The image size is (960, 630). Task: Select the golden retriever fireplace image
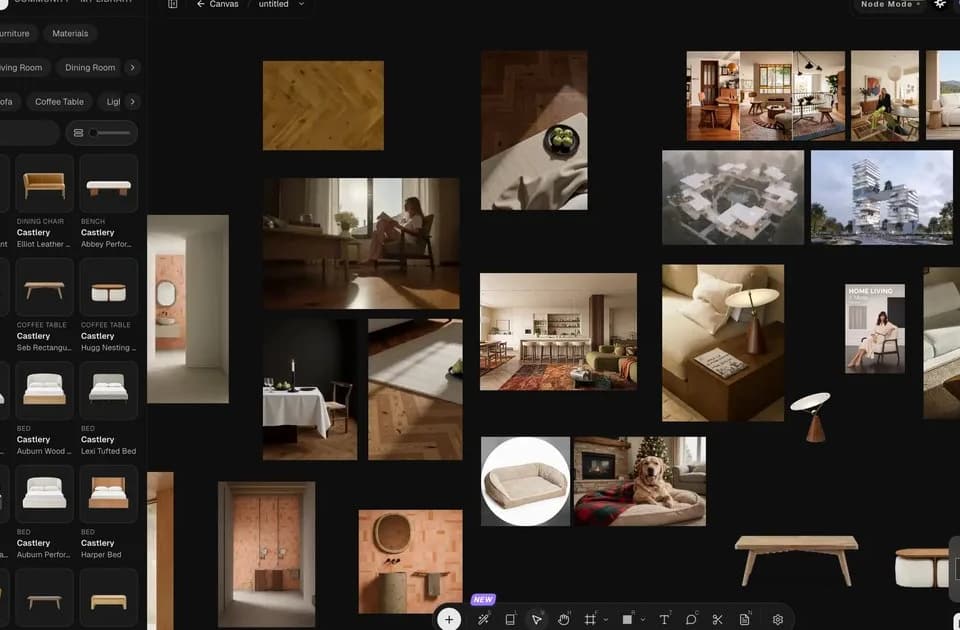[640, 481]
